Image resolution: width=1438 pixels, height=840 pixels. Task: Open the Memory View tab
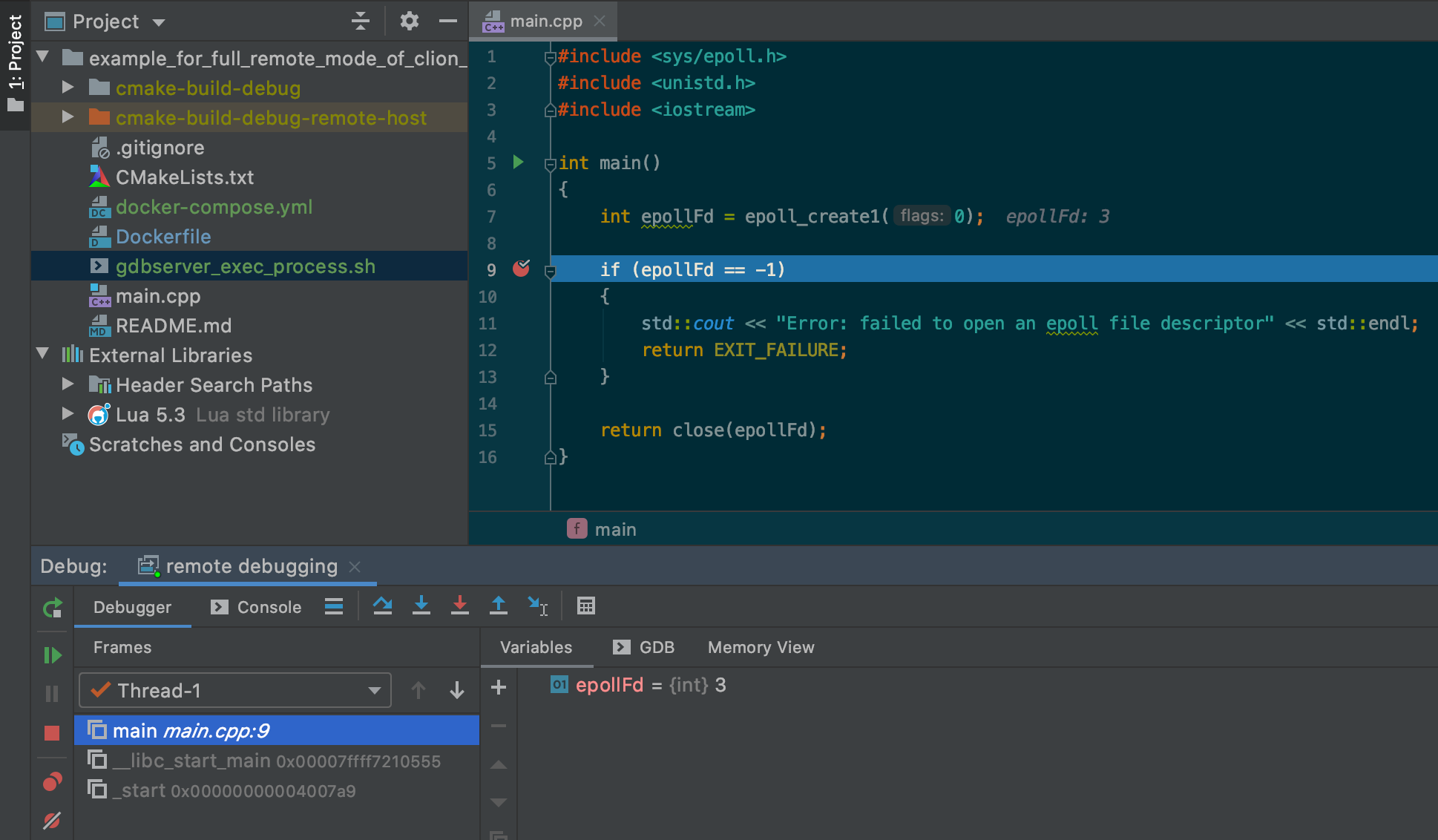pos(761,647)
